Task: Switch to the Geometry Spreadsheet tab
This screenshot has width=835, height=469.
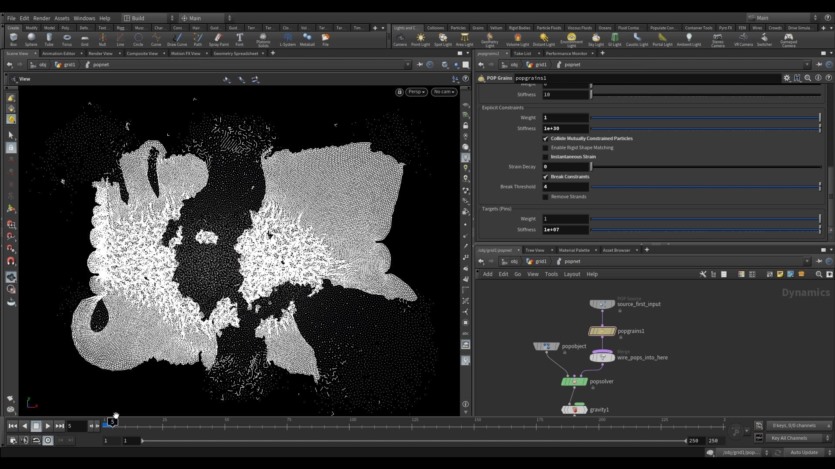Action: click(235, 53)
